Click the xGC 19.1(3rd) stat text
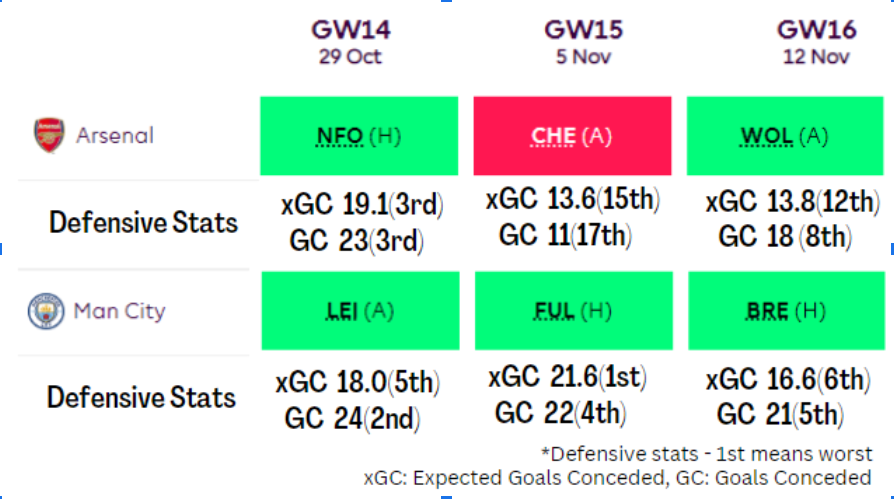The height and width of the screenshot is (499, 894). pos(362,205)
